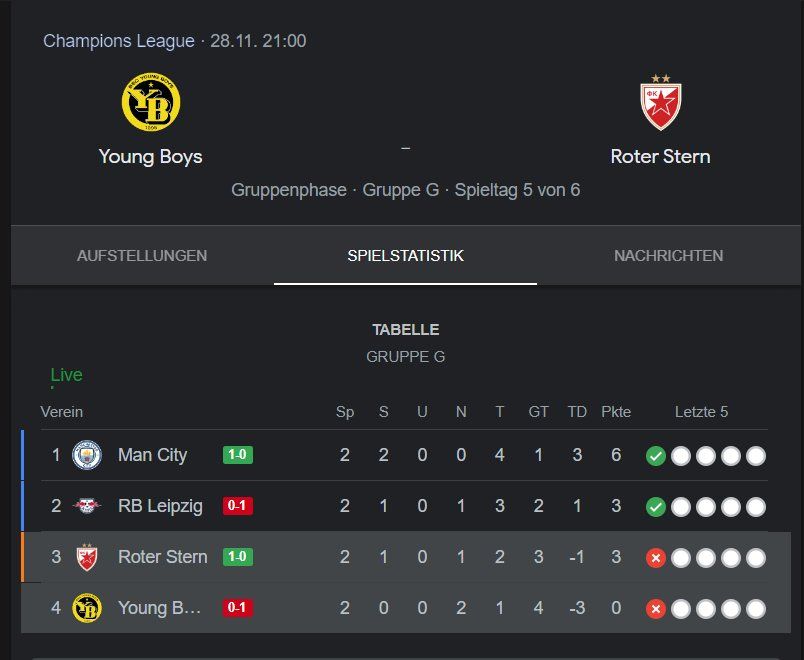The width and height of the screenshot is (804, 660).
Task: Click the Young Boys team name in header
Action: click(x=151, y=156)
